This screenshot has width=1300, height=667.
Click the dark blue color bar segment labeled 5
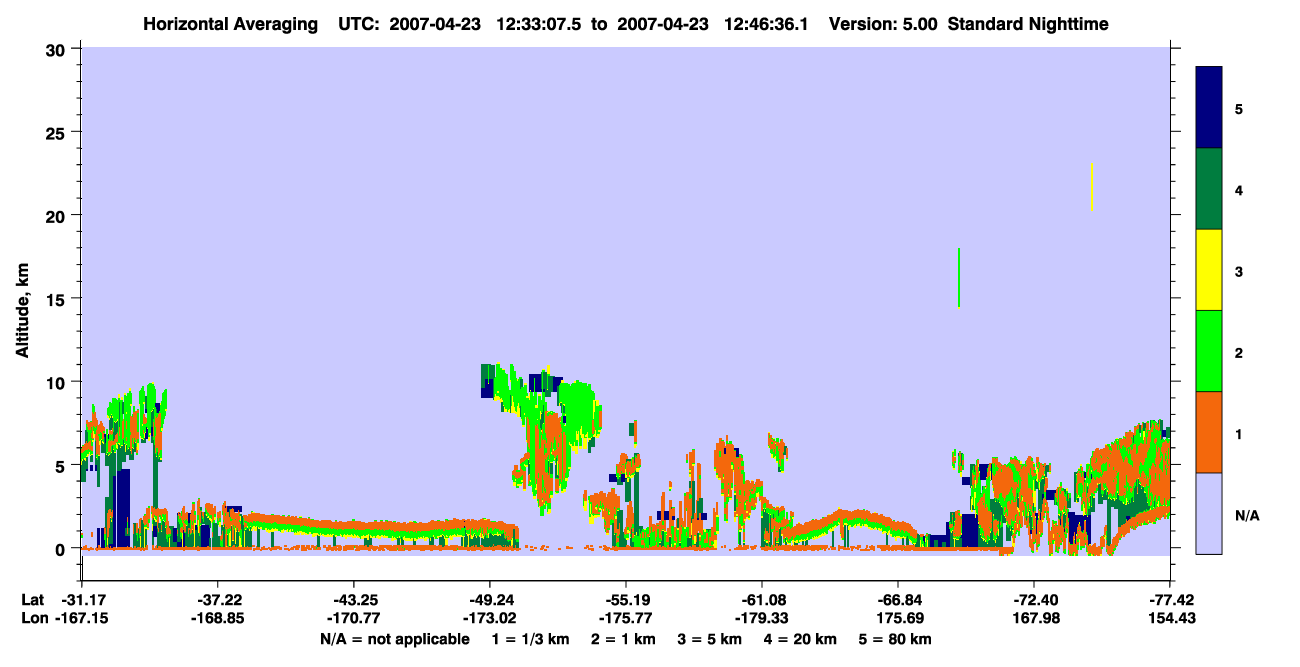[1209, 108]
